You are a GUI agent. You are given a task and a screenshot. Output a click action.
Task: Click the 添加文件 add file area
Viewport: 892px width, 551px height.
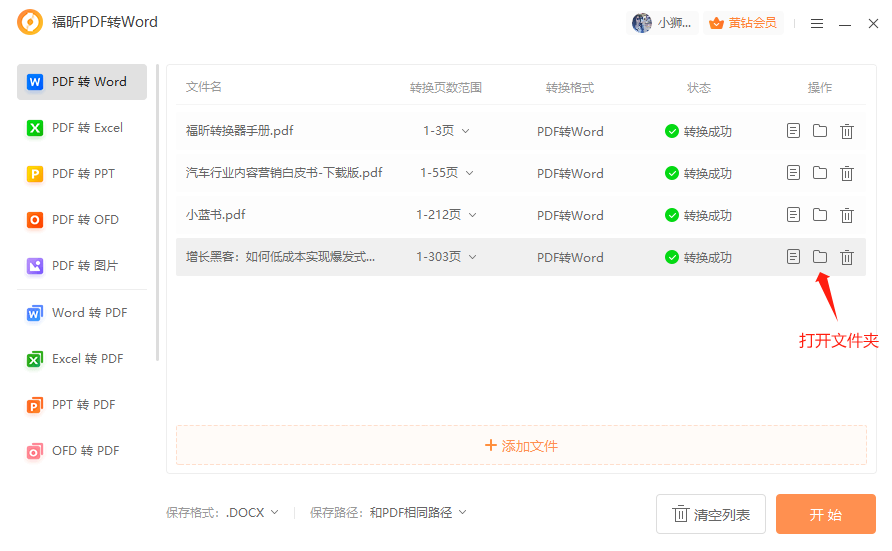pos(521,446)
